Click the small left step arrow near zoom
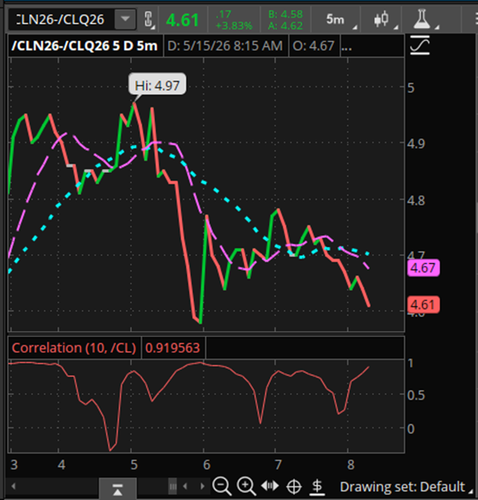The height and width of the screenshot is (500, 478). click(185, 487)
